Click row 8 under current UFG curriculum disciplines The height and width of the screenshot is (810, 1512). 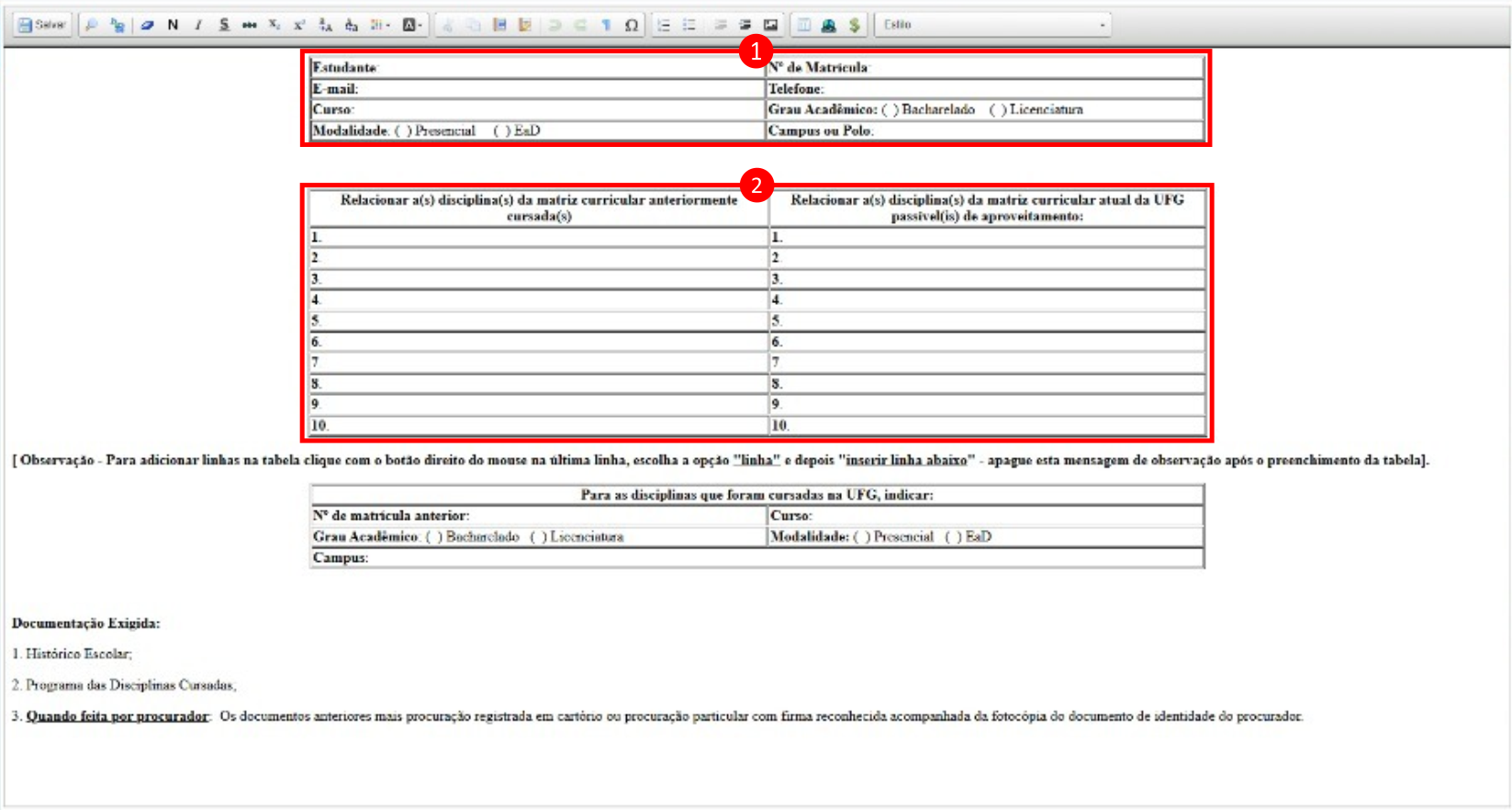coord(987,383)
